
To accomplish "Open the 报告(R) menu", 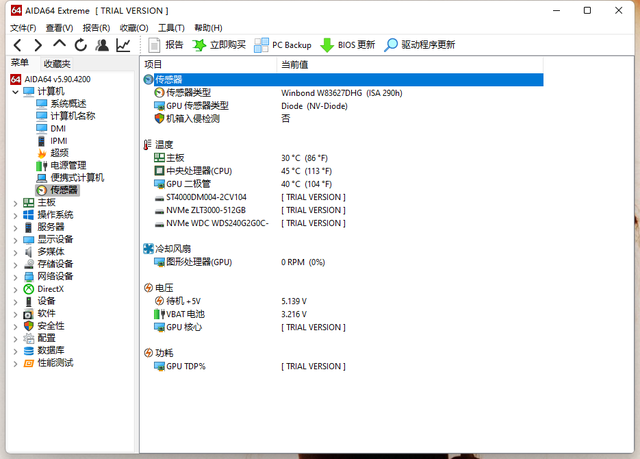I will click(x=96, y=28).
